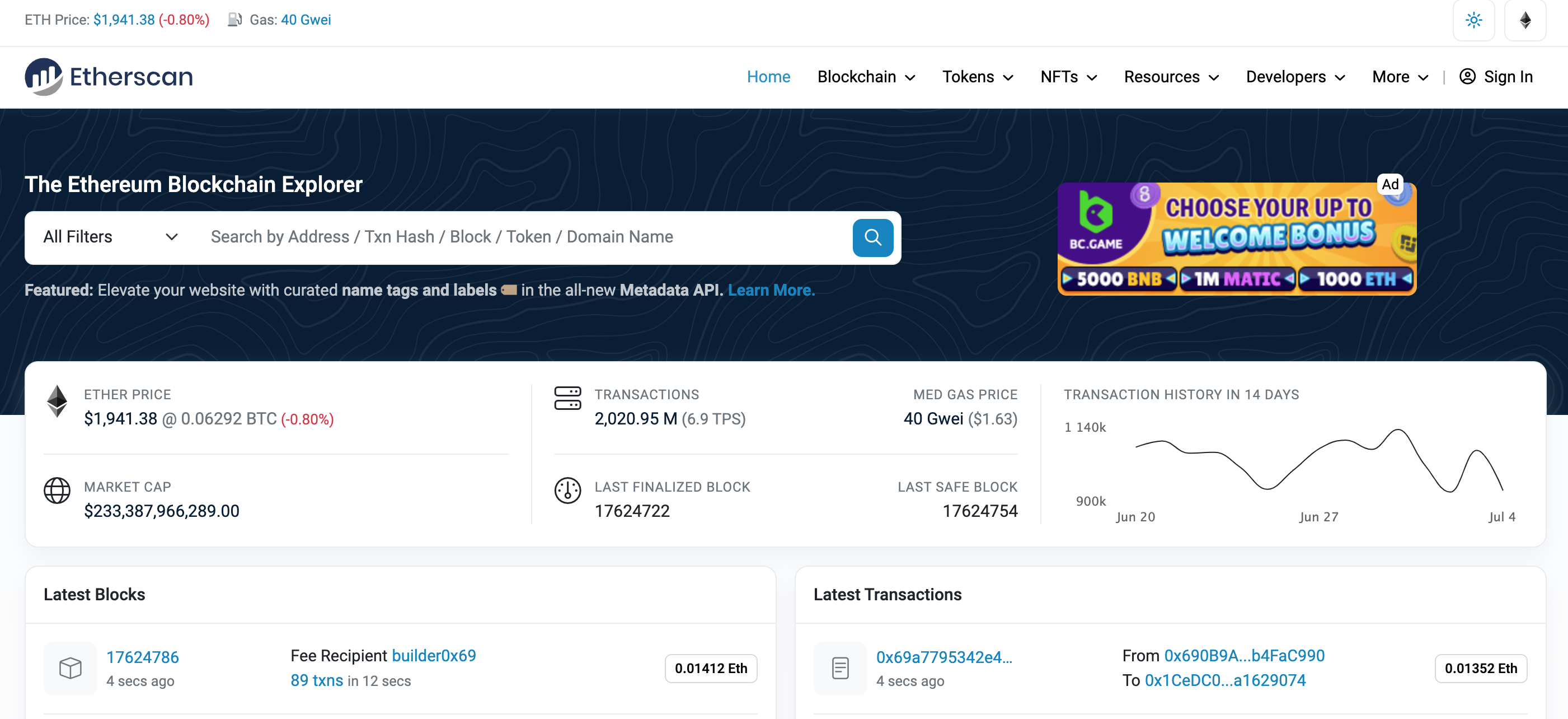Screen dimensions: 1568x719
Task: Click the 40 Gwei gas link in top bar
Action: click(306, 20)
